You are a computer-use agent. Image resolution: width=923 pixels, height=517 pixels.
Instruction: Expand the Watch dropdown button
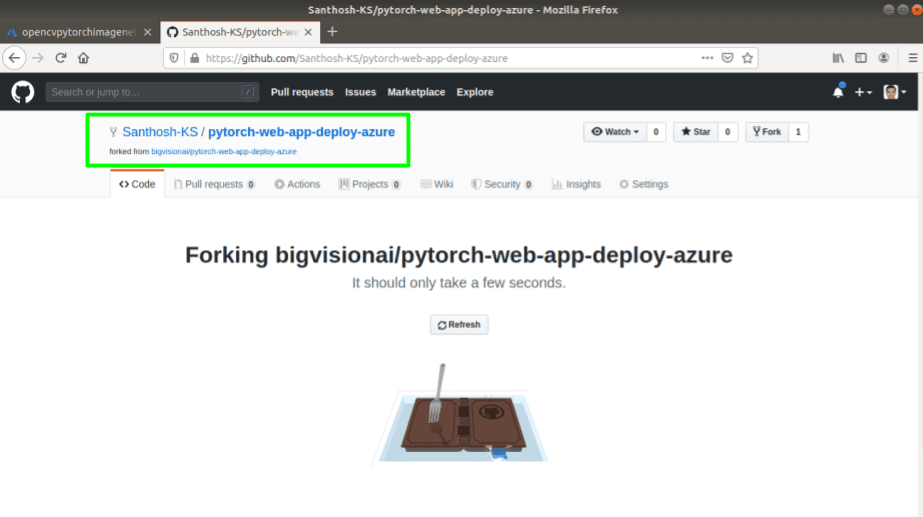(x=615, y=132)
